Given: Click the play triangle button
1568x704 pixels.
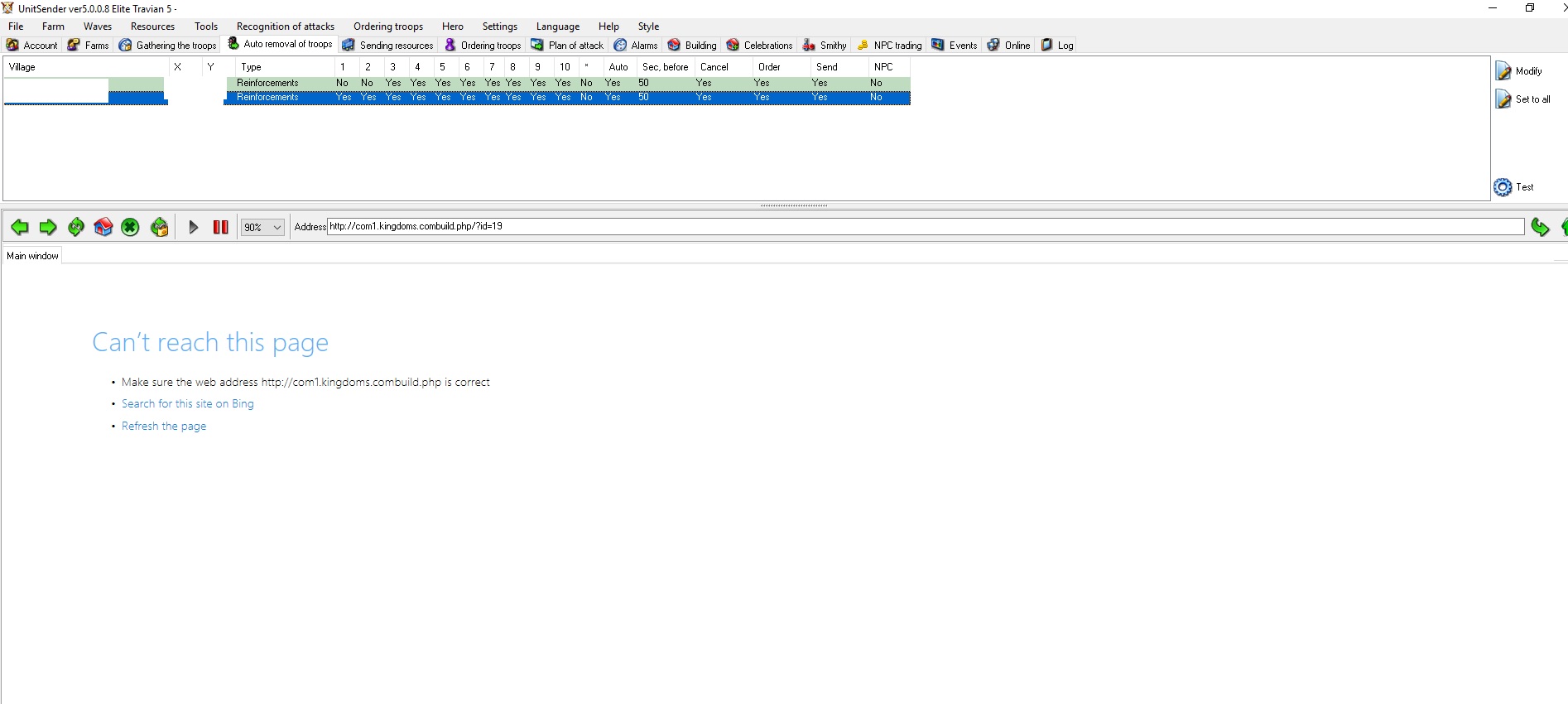Looking at the screenshot, I should pos(194,227).
